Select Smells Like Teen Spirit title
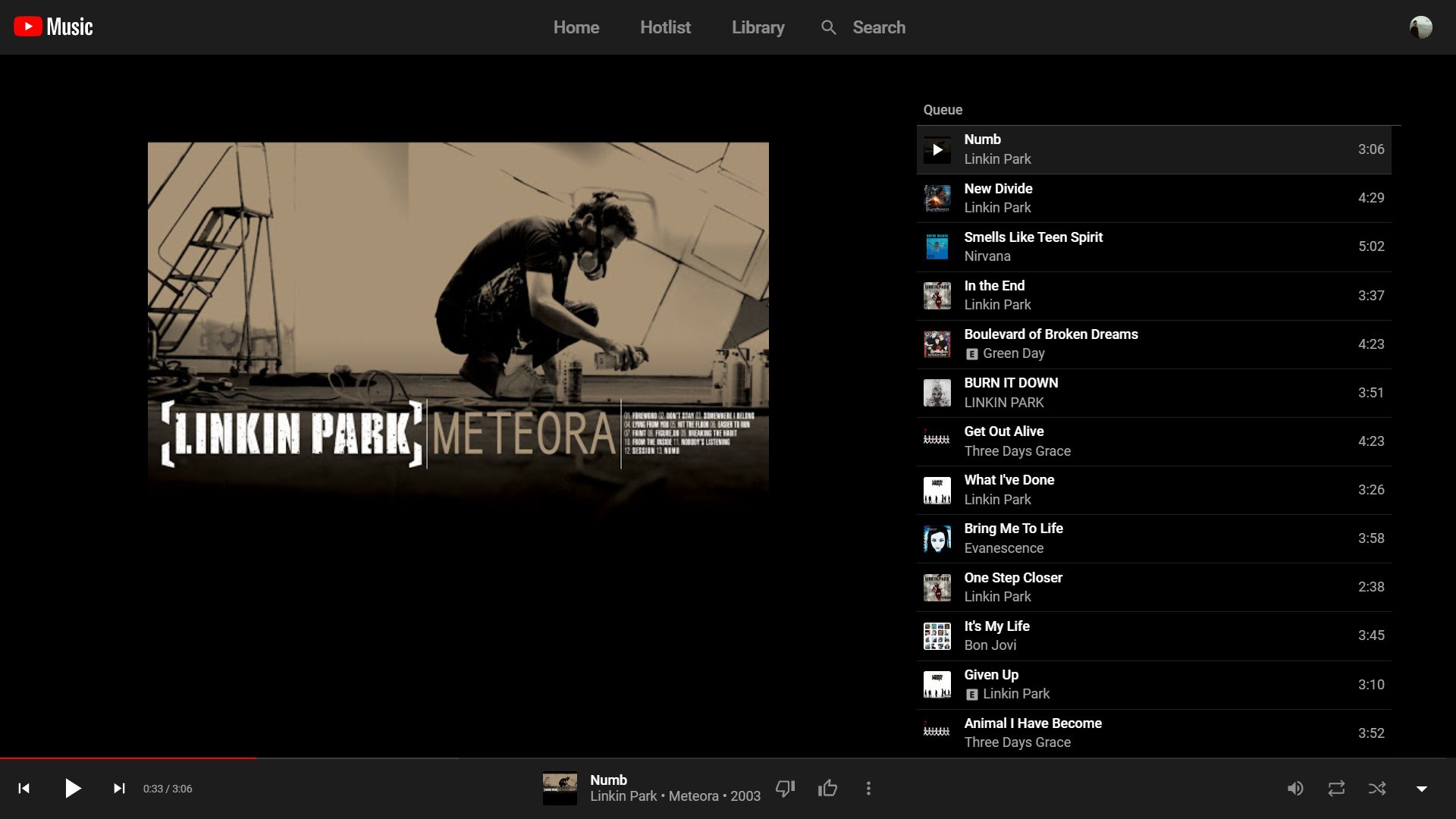This screenshot has height=819, width=1456. [1033, 237]
